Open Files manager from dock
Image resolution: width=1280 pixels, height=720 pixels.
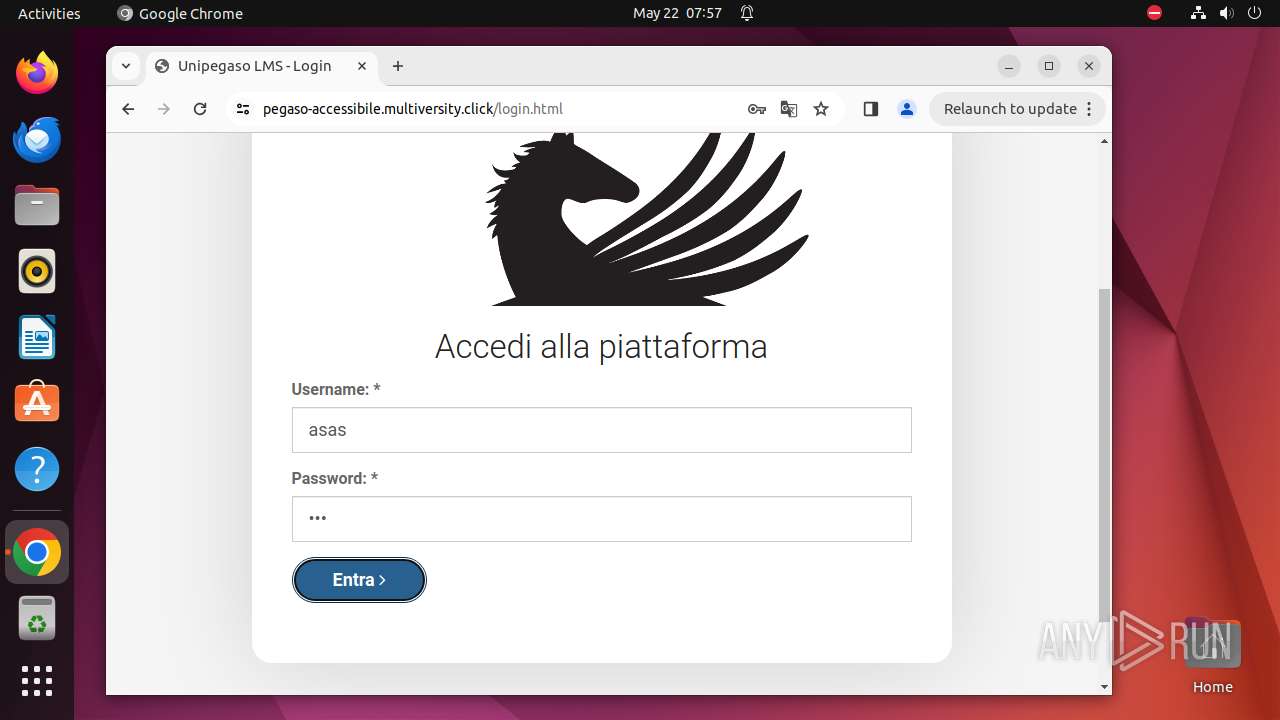point(37,205)
